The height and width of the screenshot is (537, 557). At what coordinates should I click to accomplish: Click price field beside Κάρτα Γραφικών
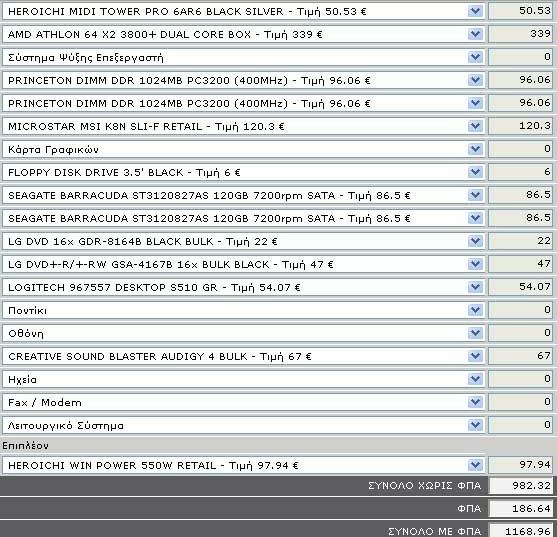pyautogui.click(x=520, y=149)
